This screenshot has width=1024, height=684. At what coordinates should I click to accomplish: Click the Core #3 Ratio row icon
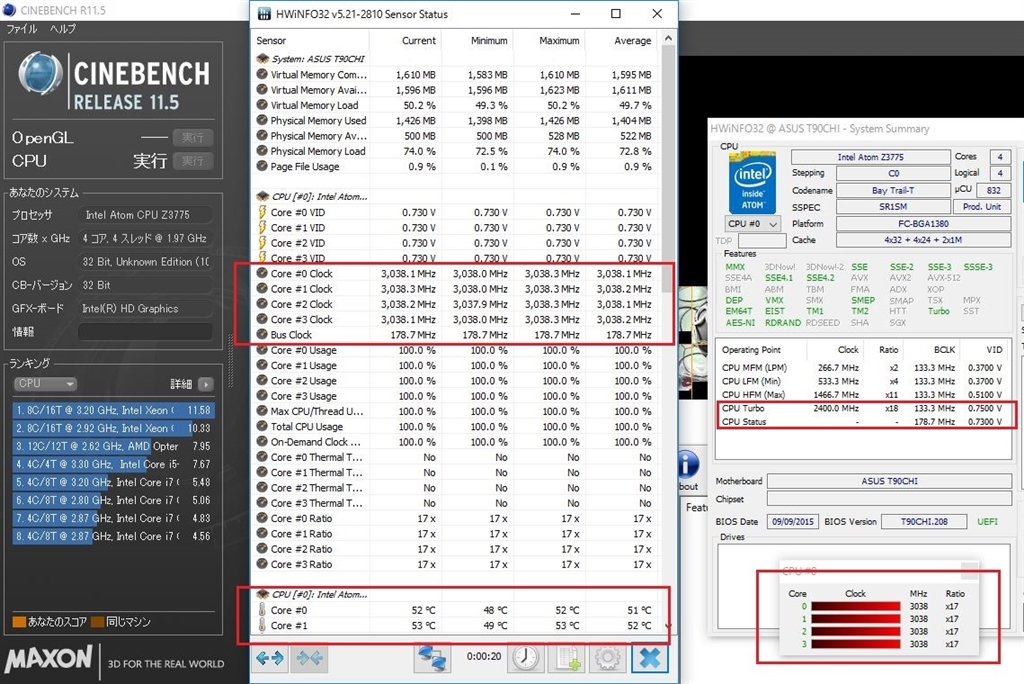tap(262, 564)
